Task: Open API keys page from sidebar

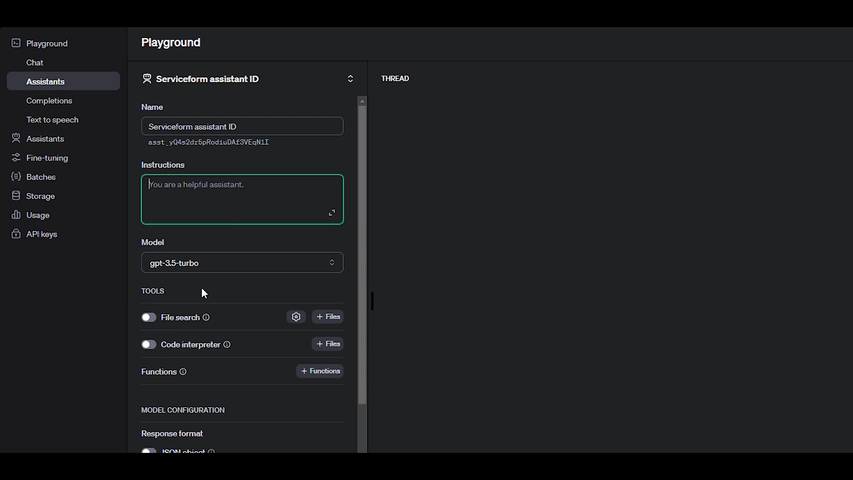Action: [x=41, y=234]
